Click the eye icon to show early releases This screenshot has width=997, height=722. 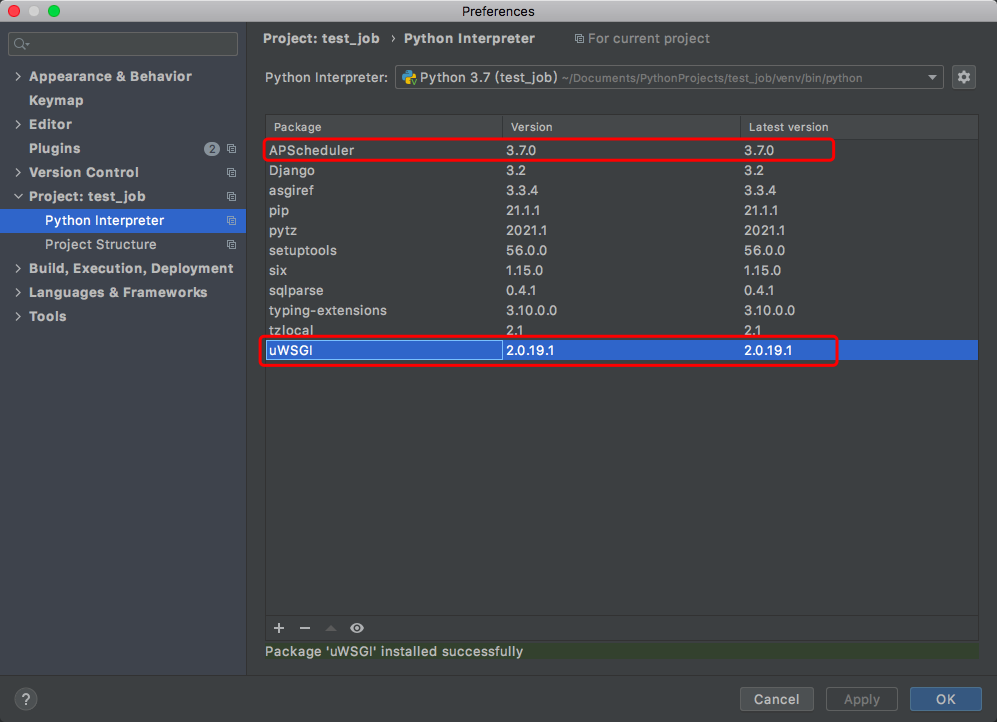click(357, 628)
